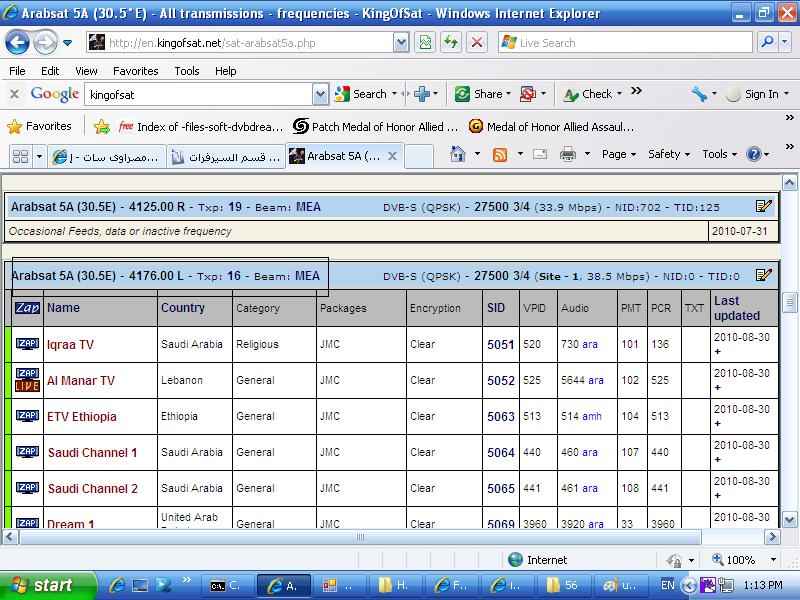Click the Home page icon
This screenshot has height=600, width=800.
click(458, 155)
